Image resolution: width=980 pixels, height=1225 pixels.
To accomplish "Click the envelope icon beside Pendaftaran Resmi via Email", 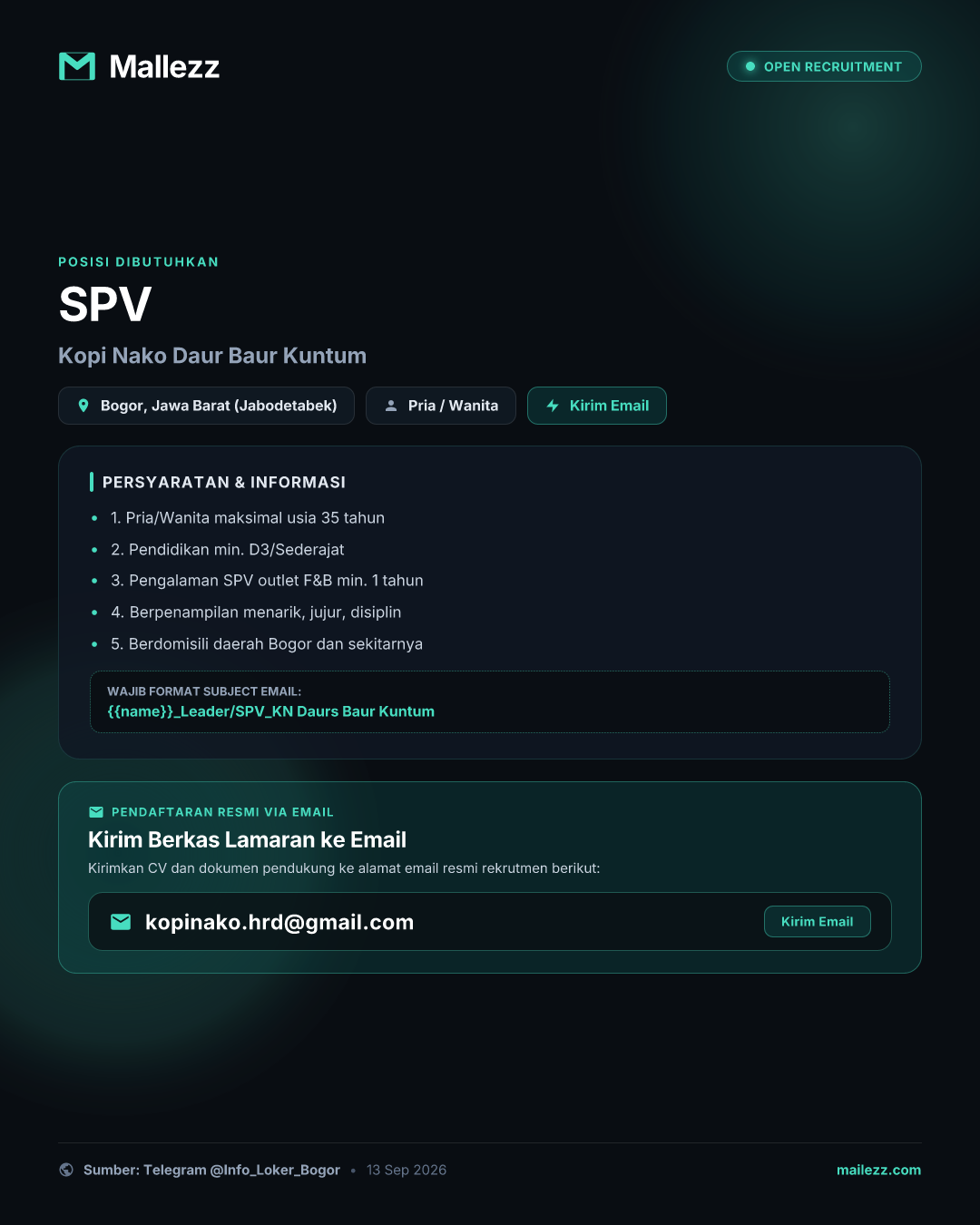I will click(x=96, y=812).
